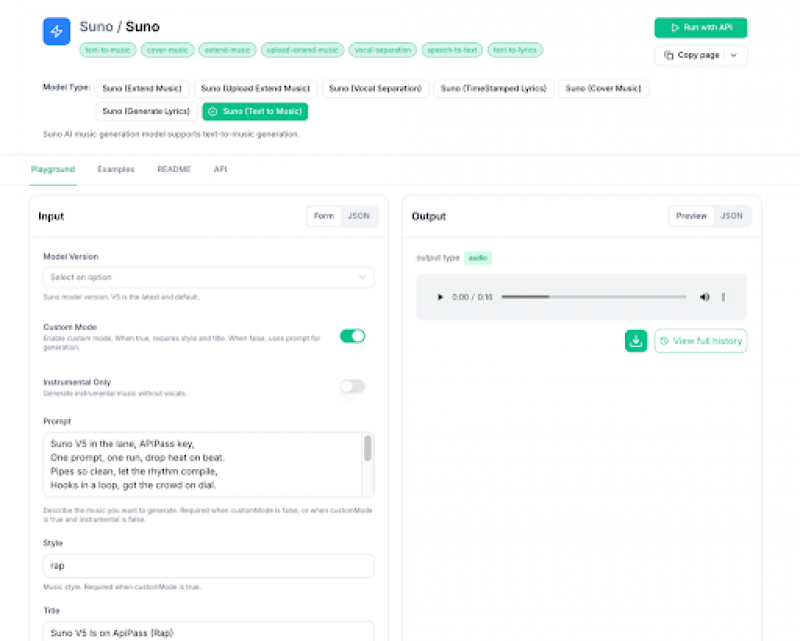Click the copy icon in Copy page
800x641 pixels.
[x=669, y=56]
